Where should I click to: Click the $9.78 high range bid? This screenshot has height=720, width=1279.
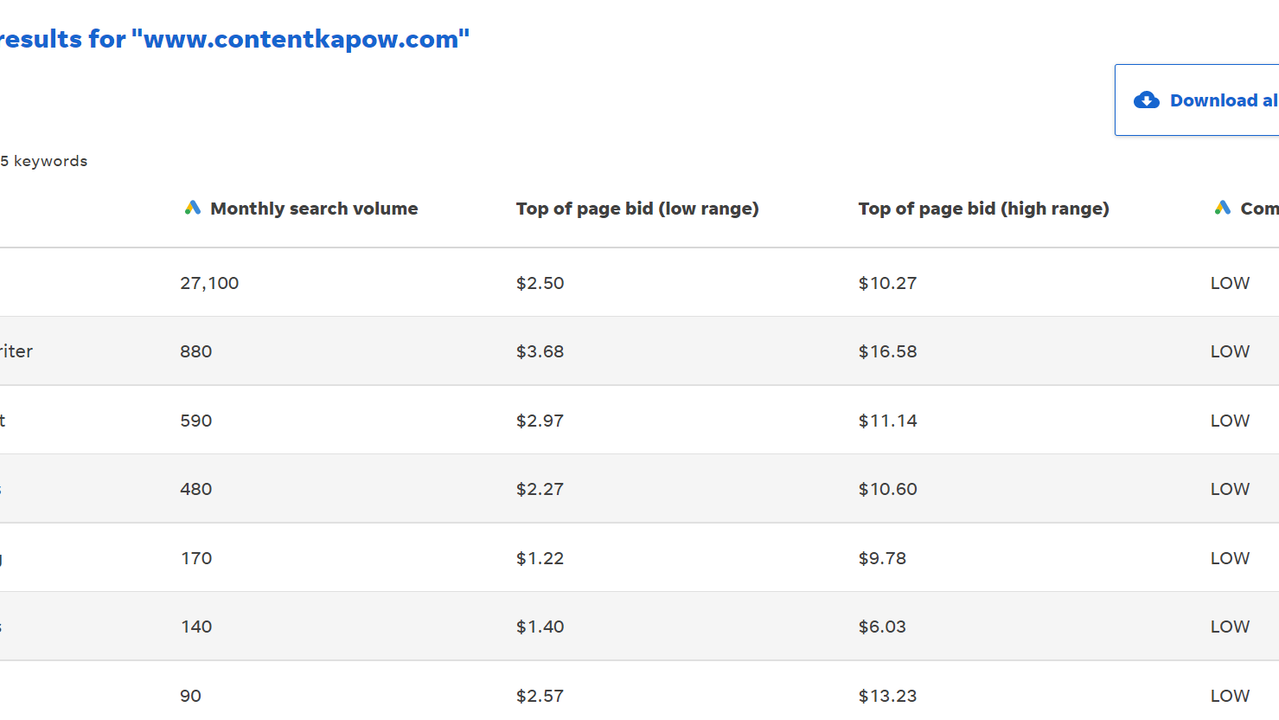click(x=882, y=558)
